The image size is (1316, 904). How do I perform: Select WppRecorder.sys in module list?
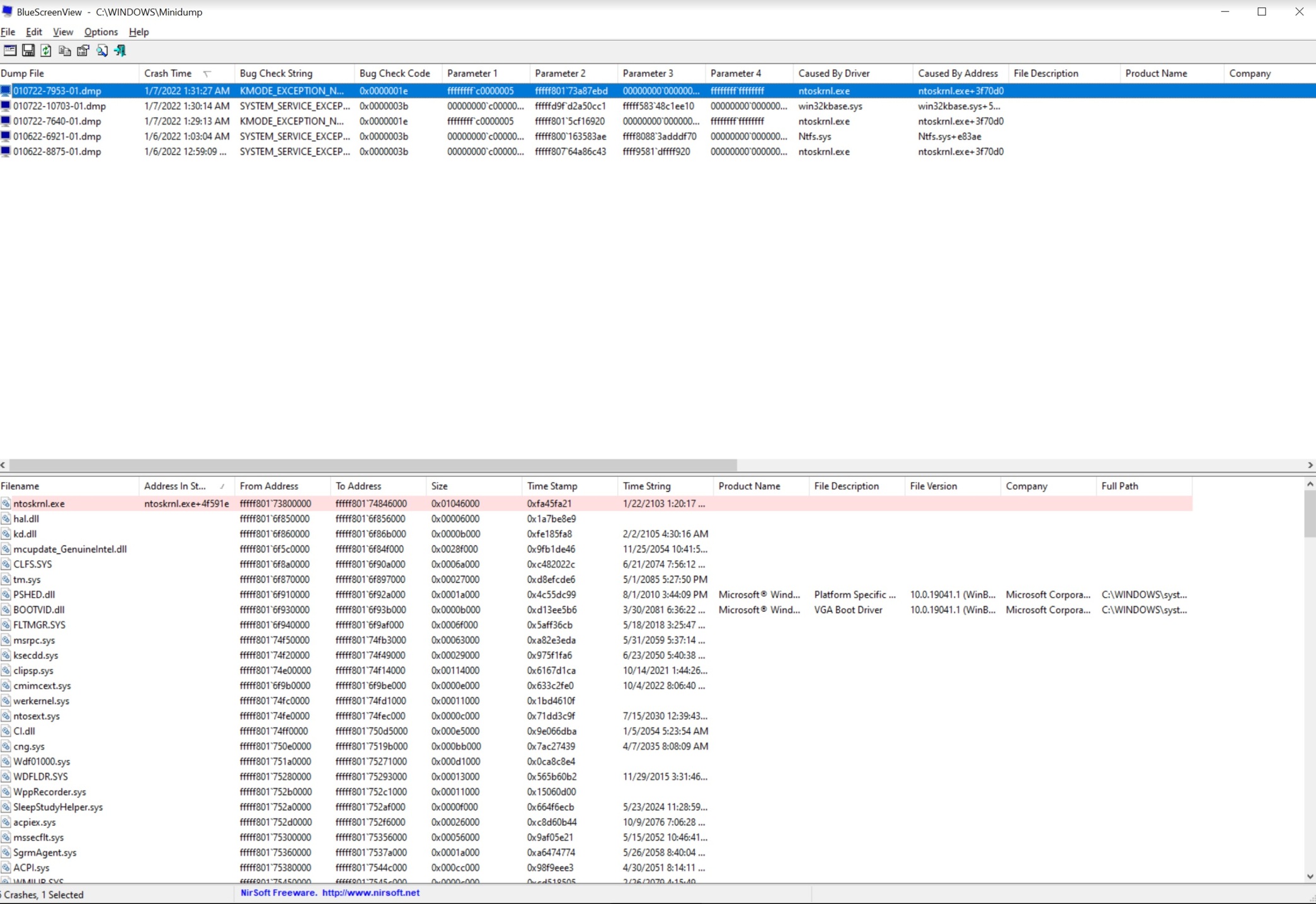pos(50,792)
